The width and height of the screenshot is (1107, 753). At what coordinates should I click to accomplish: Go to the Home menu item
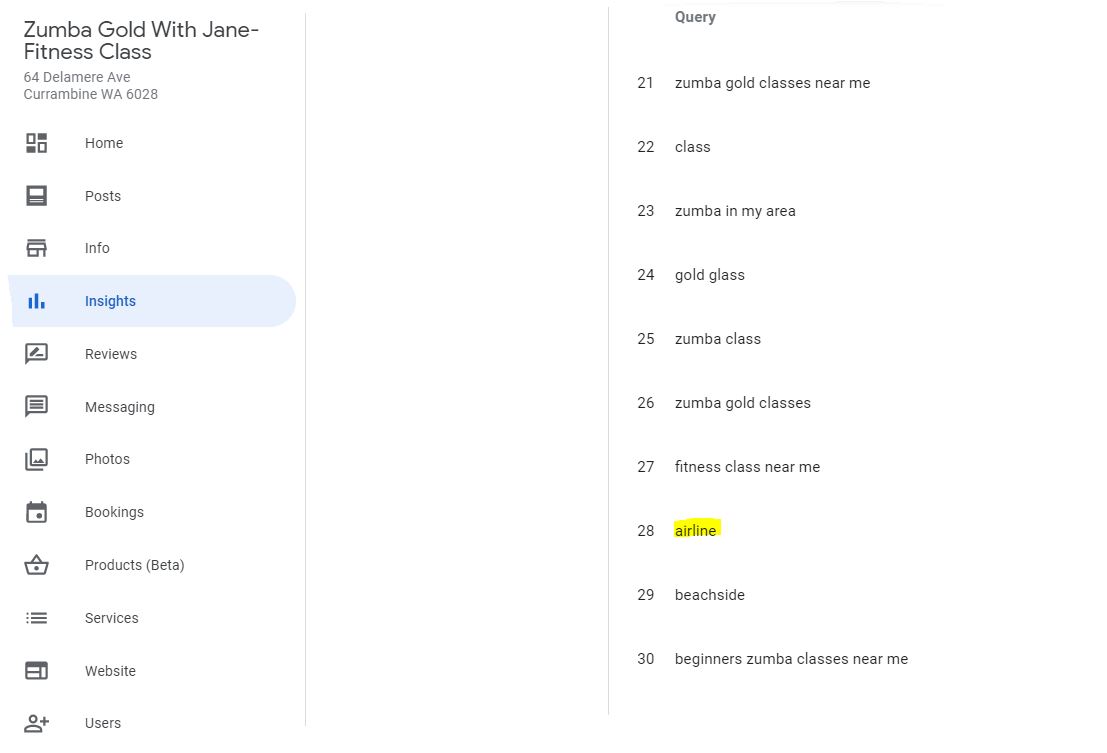pyautogui.click(x=104, y=143)
